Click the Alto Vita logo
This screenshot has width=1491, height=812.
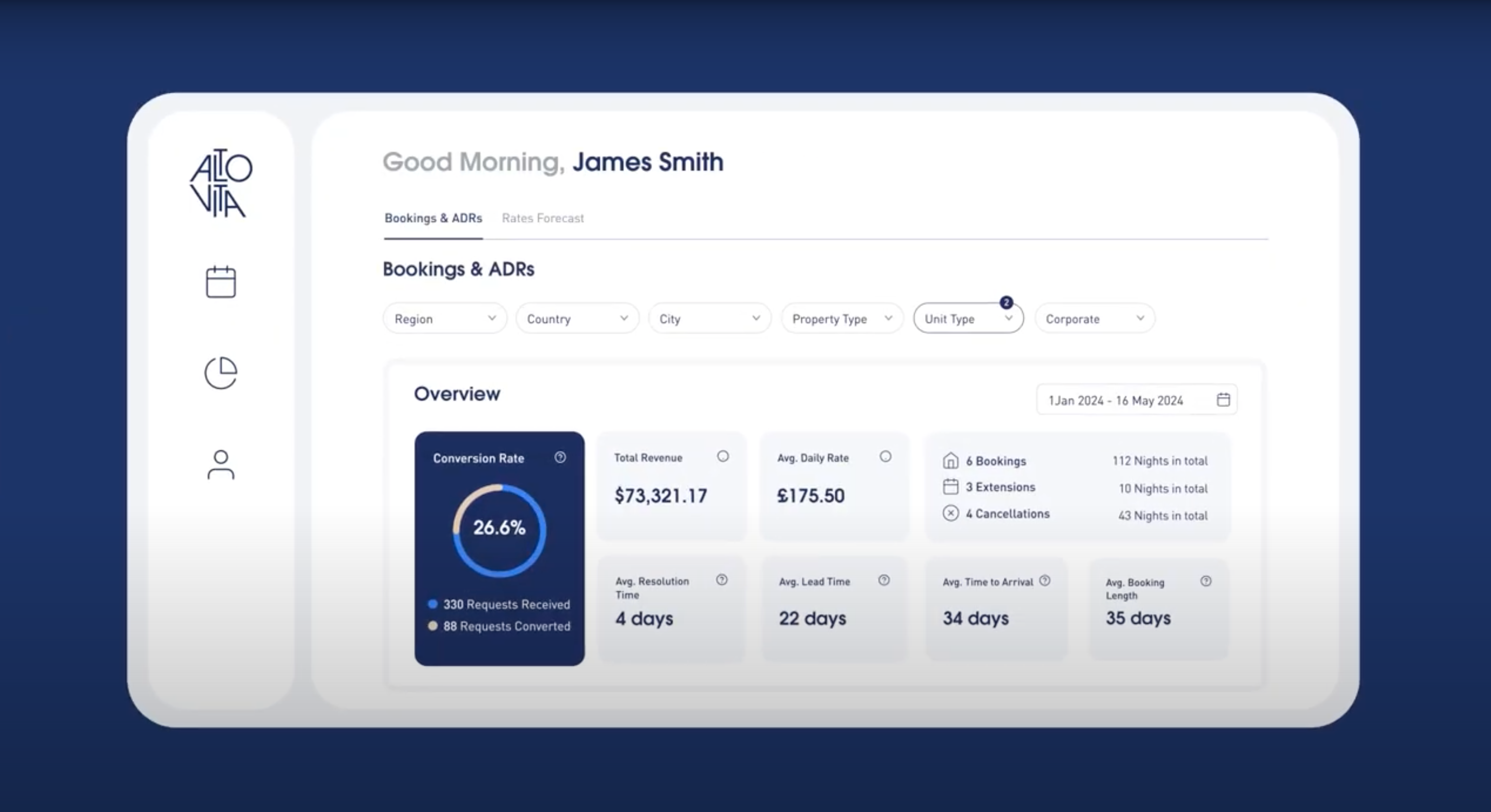point(221,183)
